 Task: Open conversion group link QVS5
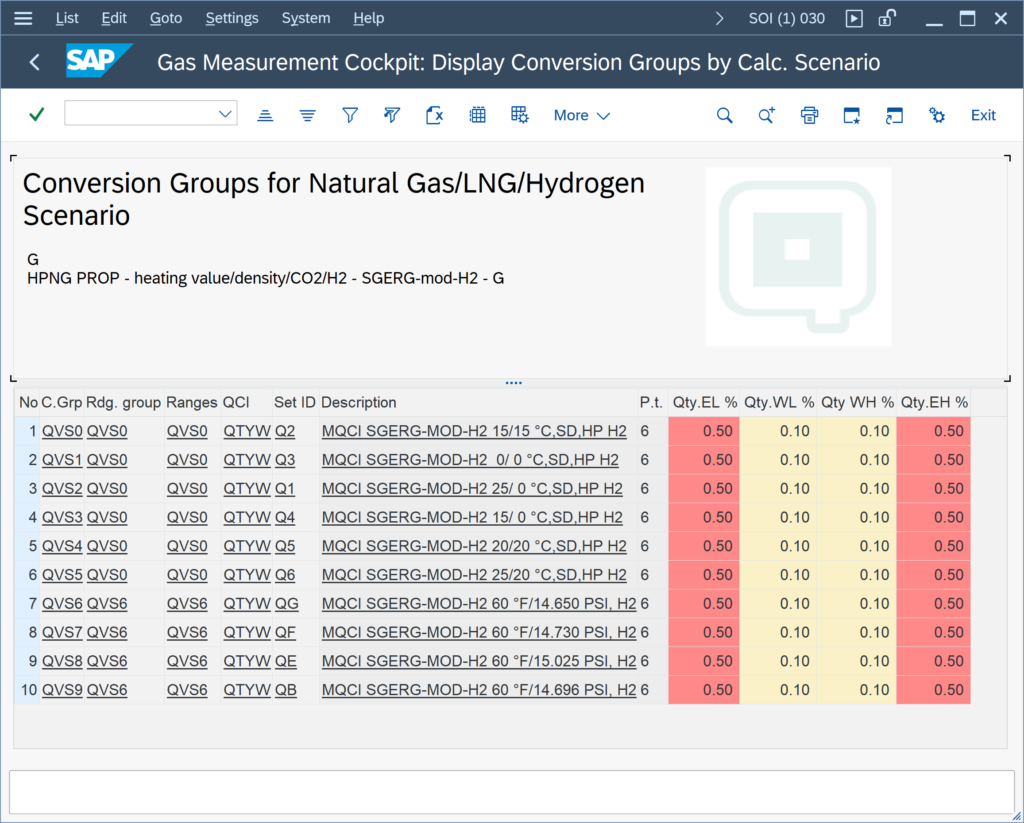[62, 575]
